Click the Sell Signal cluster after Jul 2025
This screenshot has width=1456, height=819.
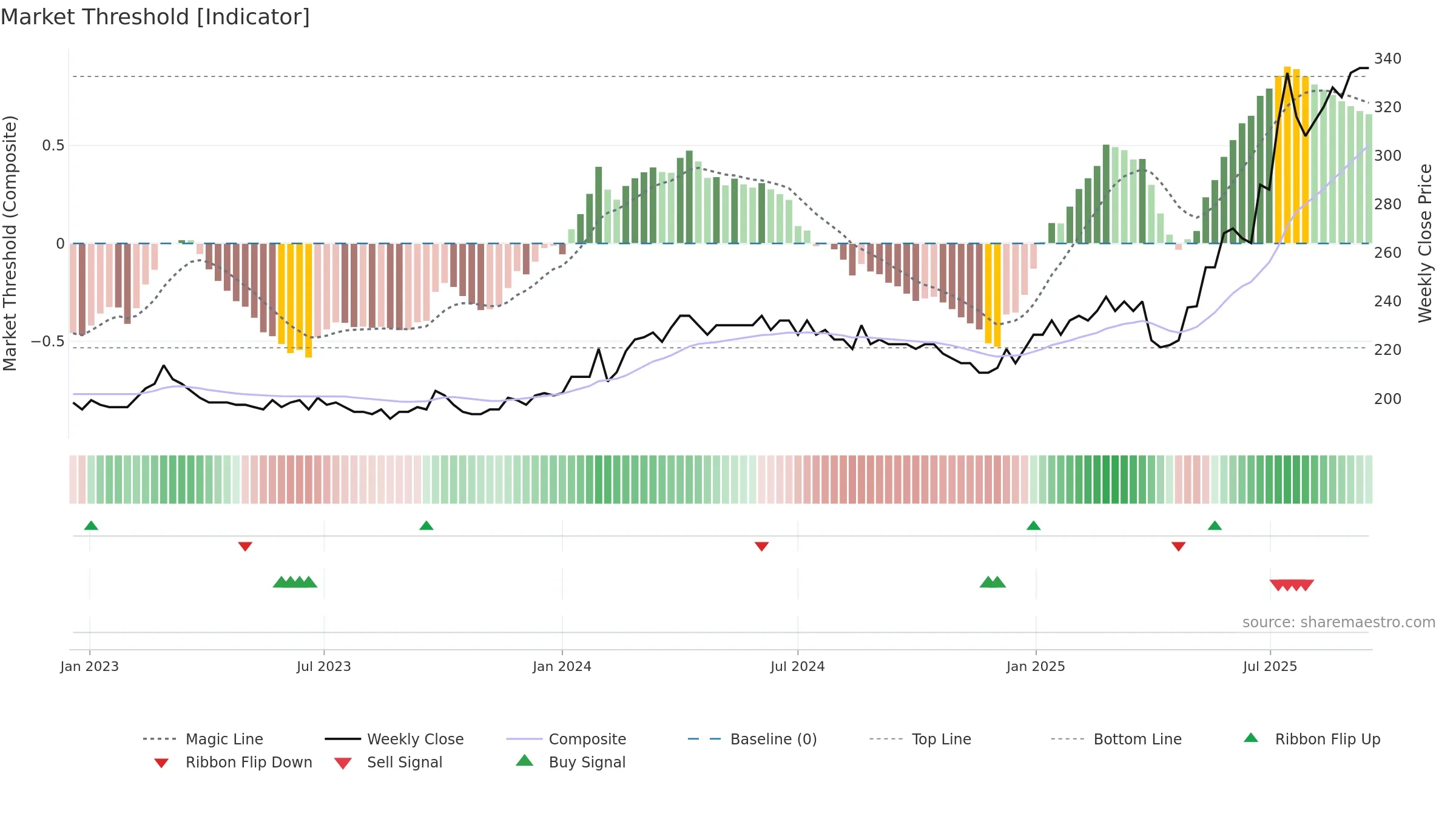pos(1292,585)
